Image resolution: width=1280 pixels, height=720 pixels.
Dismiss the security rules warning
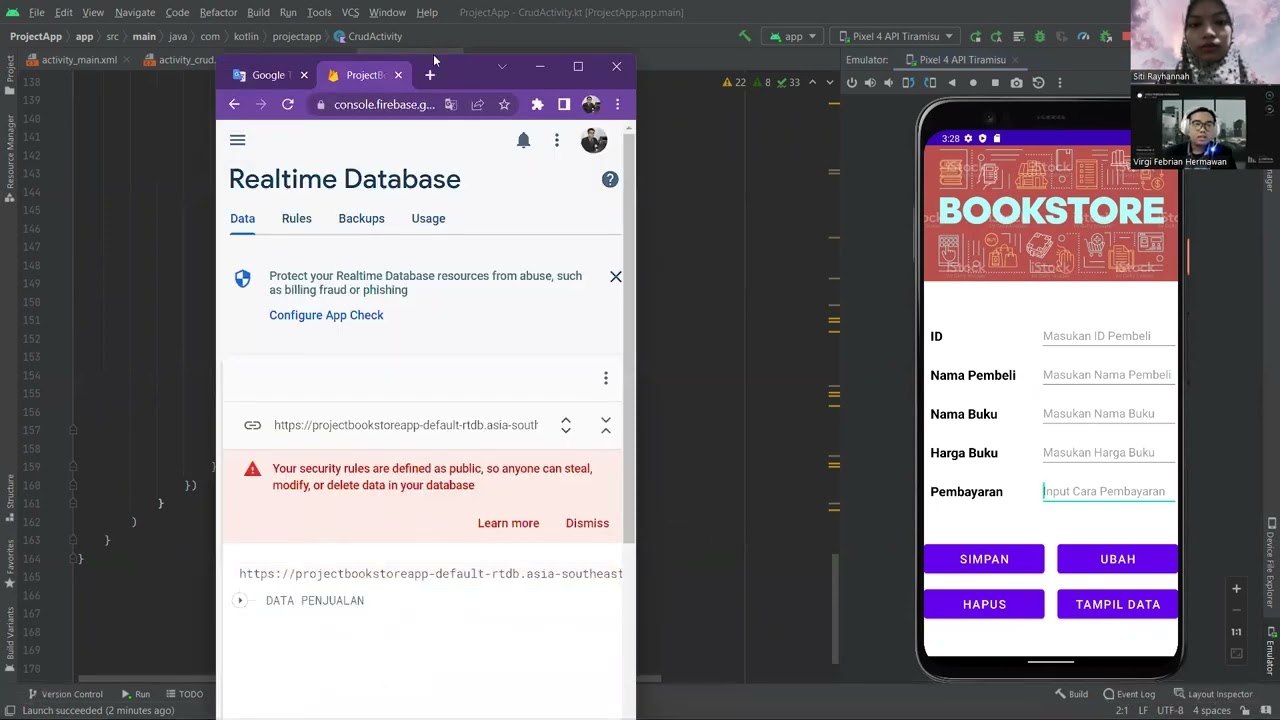[587, 523]
